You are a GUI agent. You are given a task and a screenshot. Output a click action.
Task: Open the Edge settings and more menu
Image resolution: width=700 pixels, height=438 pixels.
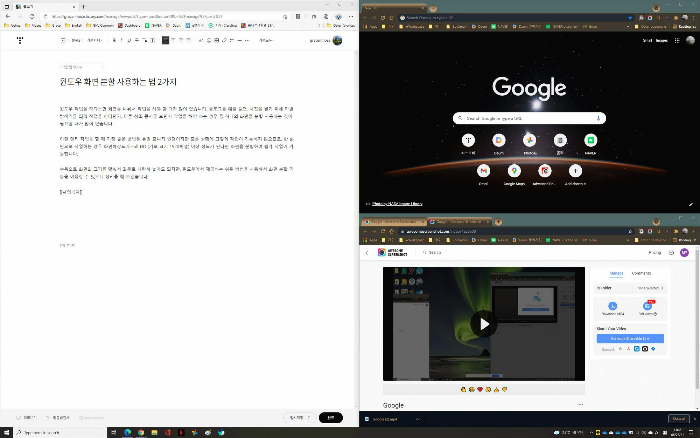click(x=350, y=17)
